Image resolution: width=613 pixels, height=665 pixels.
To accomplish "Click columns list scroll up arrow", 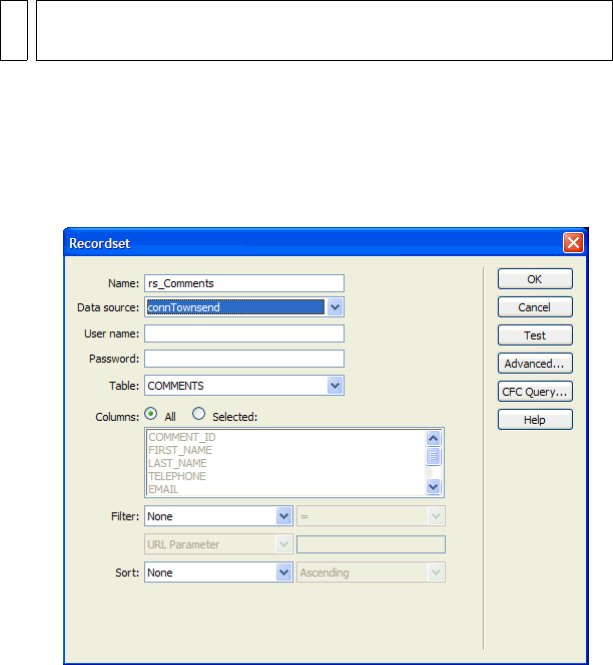I will point(433,438).
